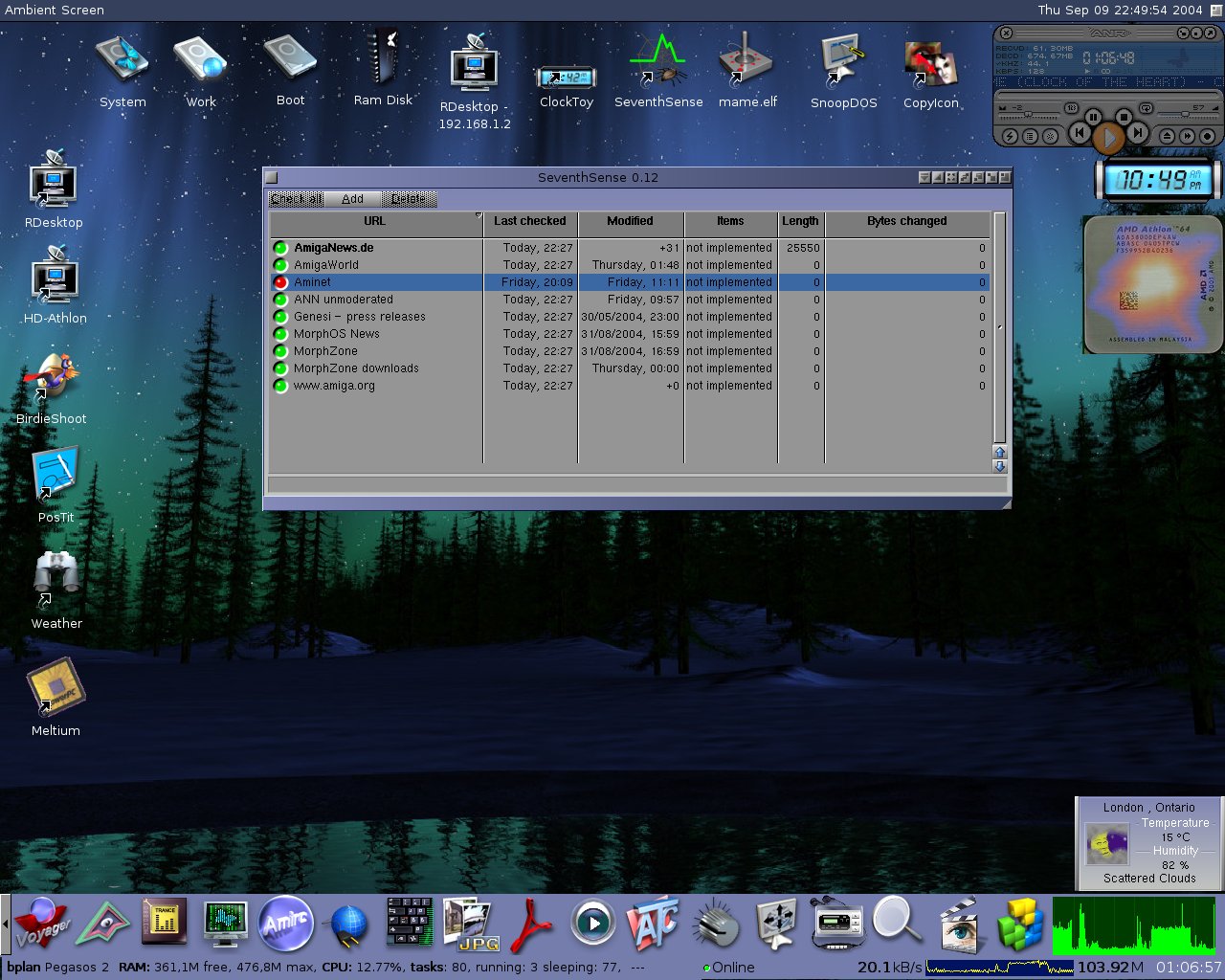Open the PosTit icon
The width and height of the screenshot is (1225, 980).
coord(56,483)
